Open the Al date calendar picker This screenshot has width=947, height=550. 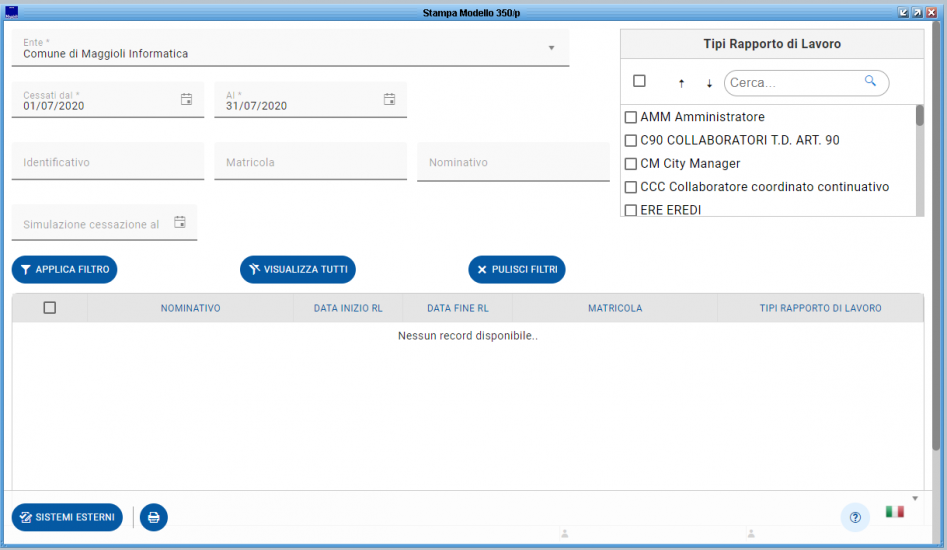click(x=390, y=100)
